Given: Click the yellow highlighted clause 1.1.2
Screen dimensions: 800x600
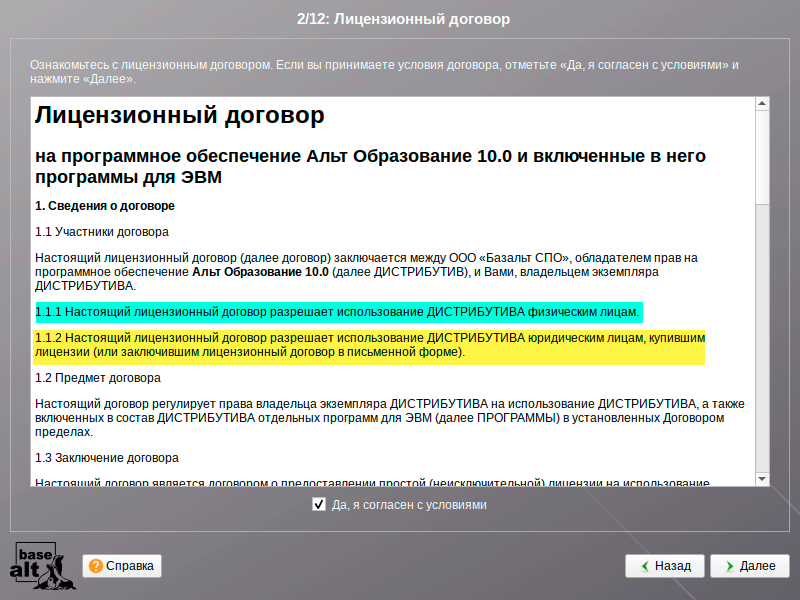Looking at the screenshot, I should [x=369, y=345].
